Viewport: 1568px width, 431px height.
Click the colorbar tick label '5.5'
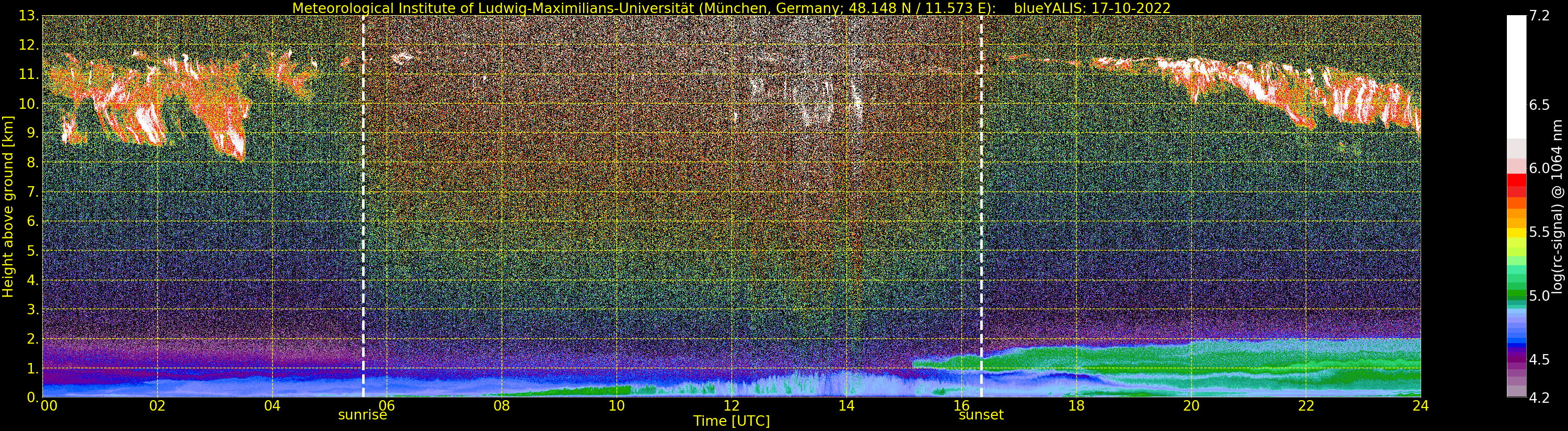point(1539,232)
